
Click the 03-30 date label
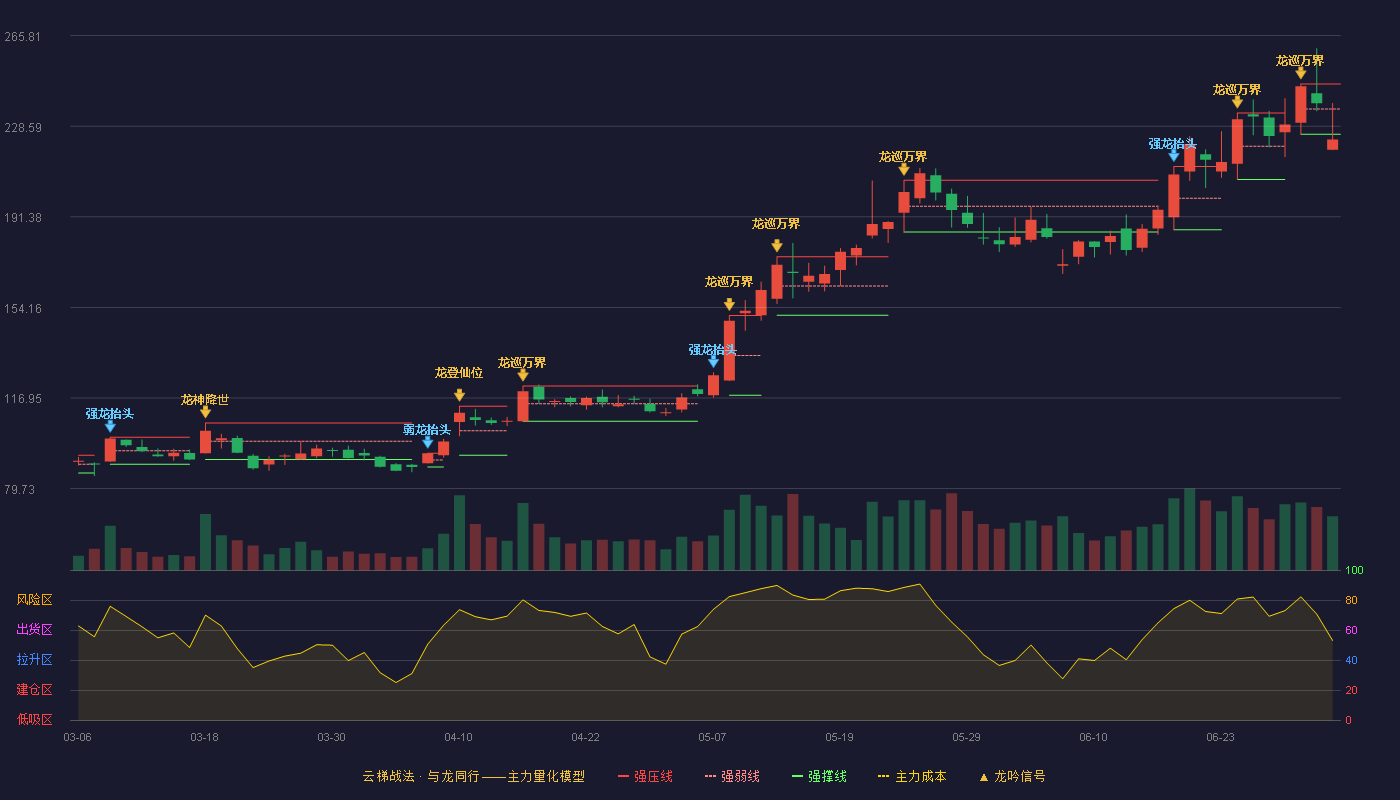click(x=332, y=737)
